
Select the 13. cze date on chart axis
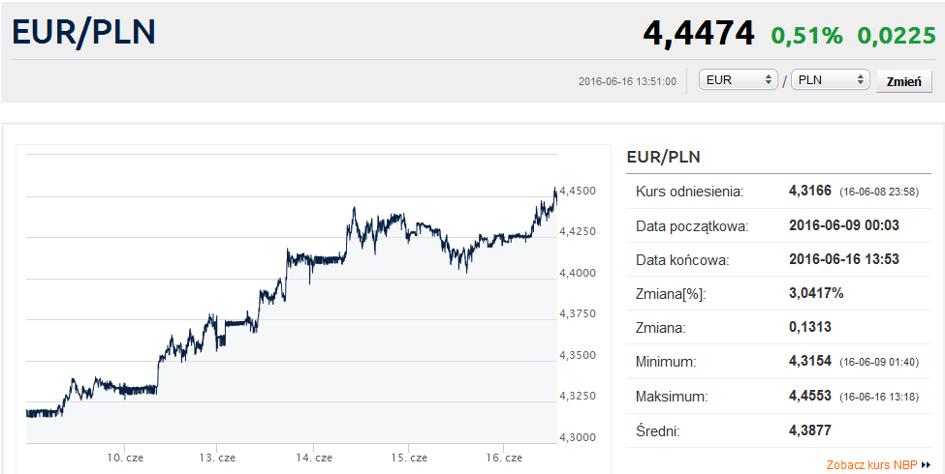click(x=217, y=457)
